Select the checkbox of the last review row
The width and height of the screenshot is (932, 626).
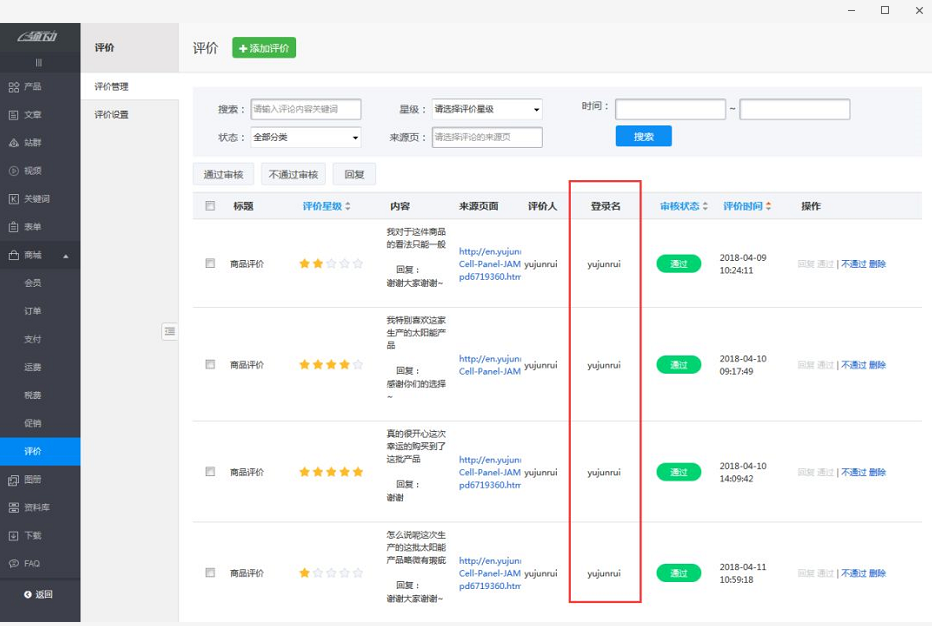[211, 572]
